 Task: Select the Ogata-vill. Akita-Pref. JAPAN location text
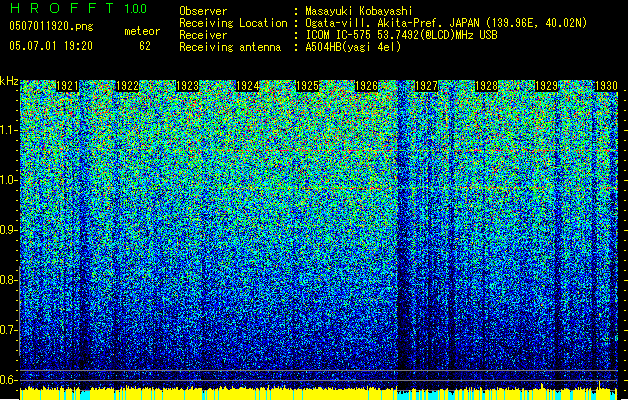(x=446, y=23)
